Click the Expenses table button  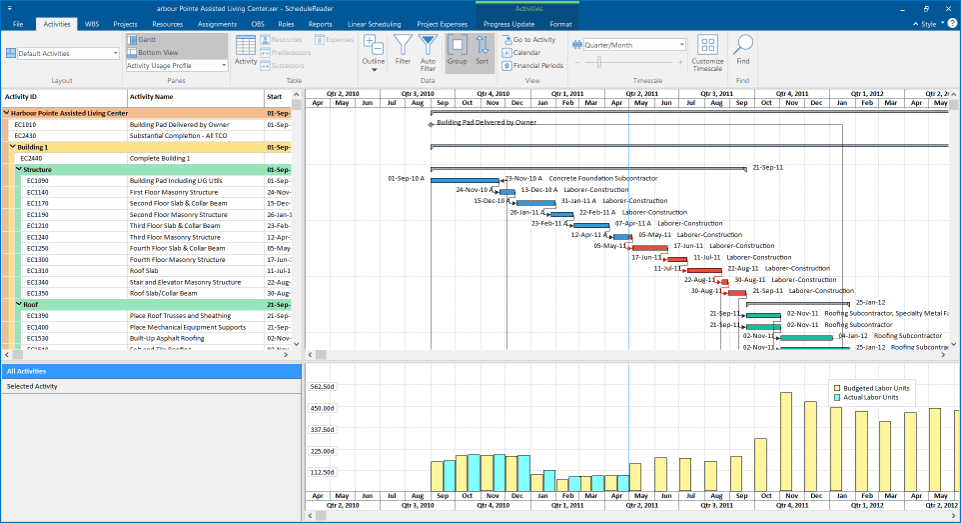(334, 39)
